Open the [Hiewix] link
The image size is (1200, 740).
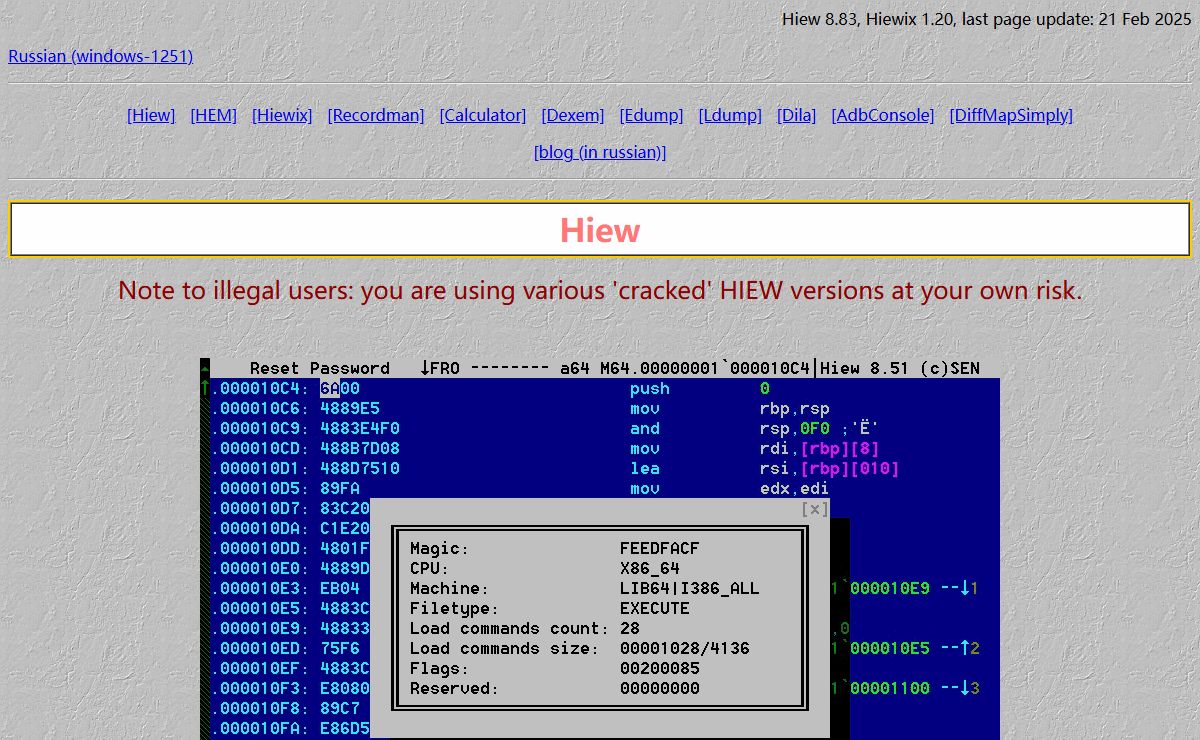(282, 115)
